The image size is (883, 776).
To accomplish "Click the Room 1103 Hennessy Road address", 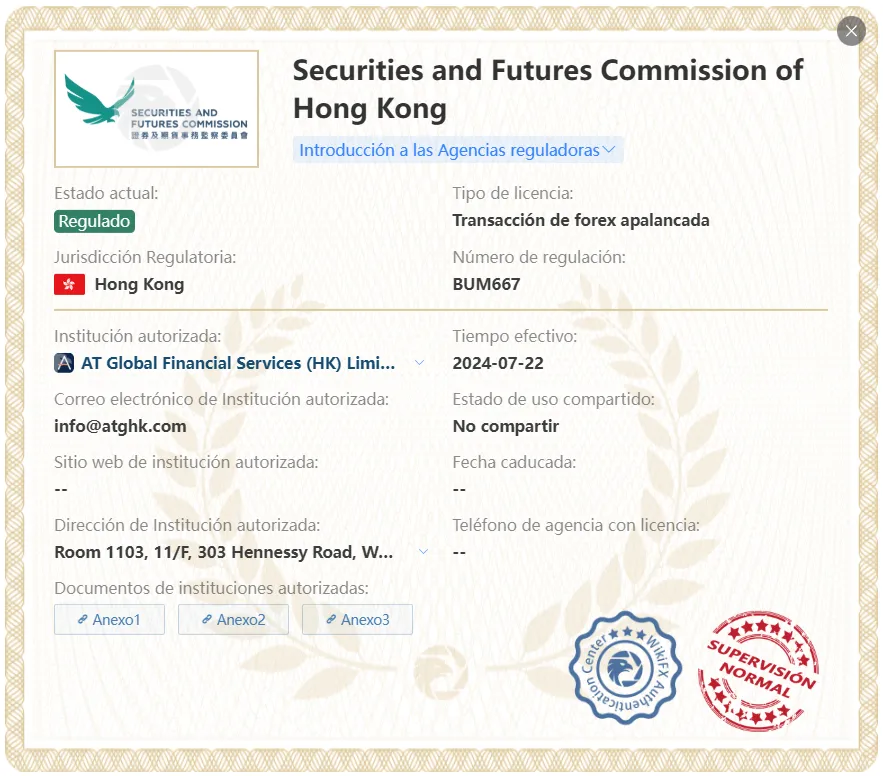I will point(224,552).
